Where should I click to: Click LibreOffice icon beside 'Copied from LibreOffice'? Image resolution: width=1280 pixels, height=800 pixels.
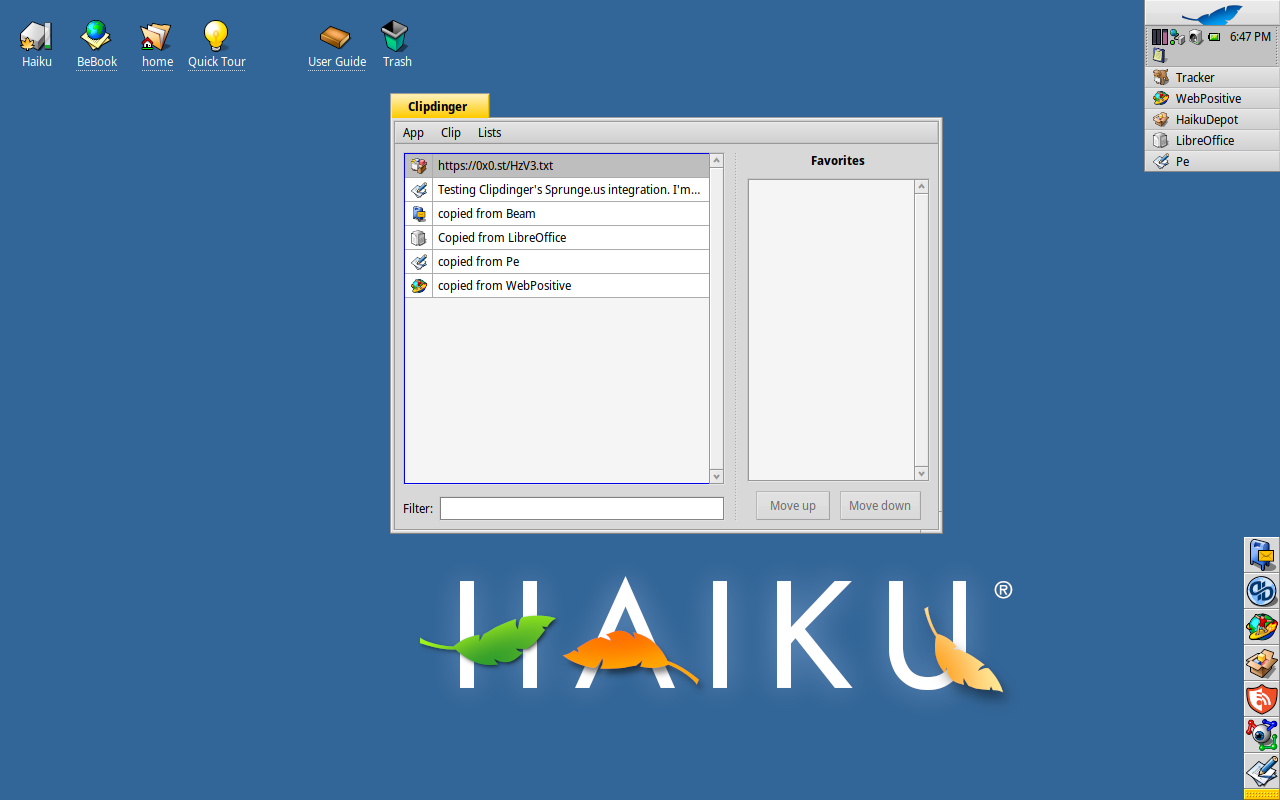[419, 238]
